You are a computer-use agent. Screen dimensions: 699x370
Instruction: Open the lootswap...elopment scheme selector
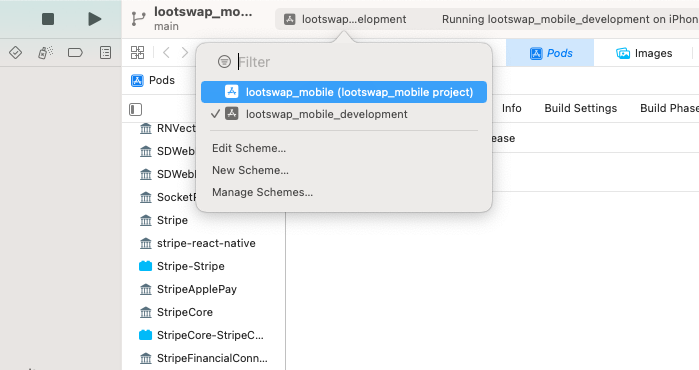(346, 19)
